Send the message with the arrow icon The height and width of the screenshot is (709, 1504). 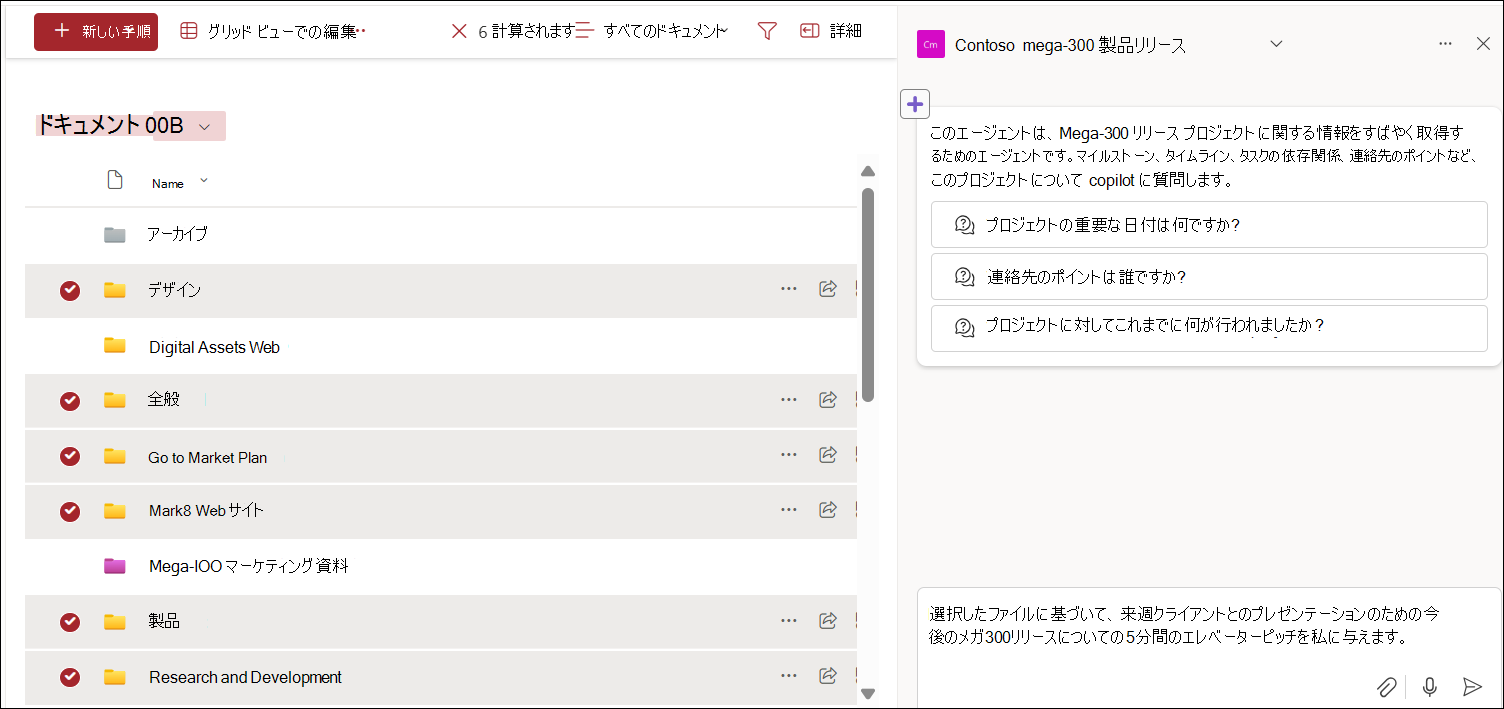point(1472,686)
